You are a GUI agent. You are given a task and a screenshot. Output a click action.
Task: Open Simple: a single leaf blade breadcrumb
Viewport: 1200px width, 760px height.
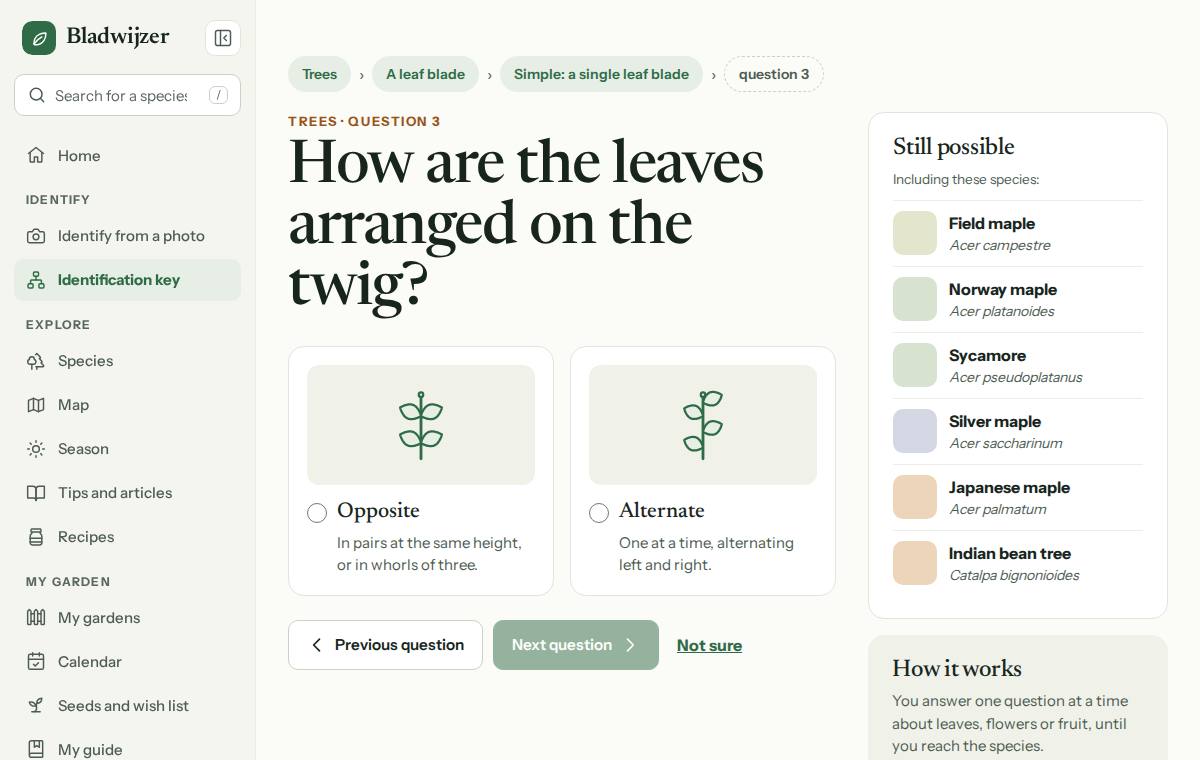(601, 74)
